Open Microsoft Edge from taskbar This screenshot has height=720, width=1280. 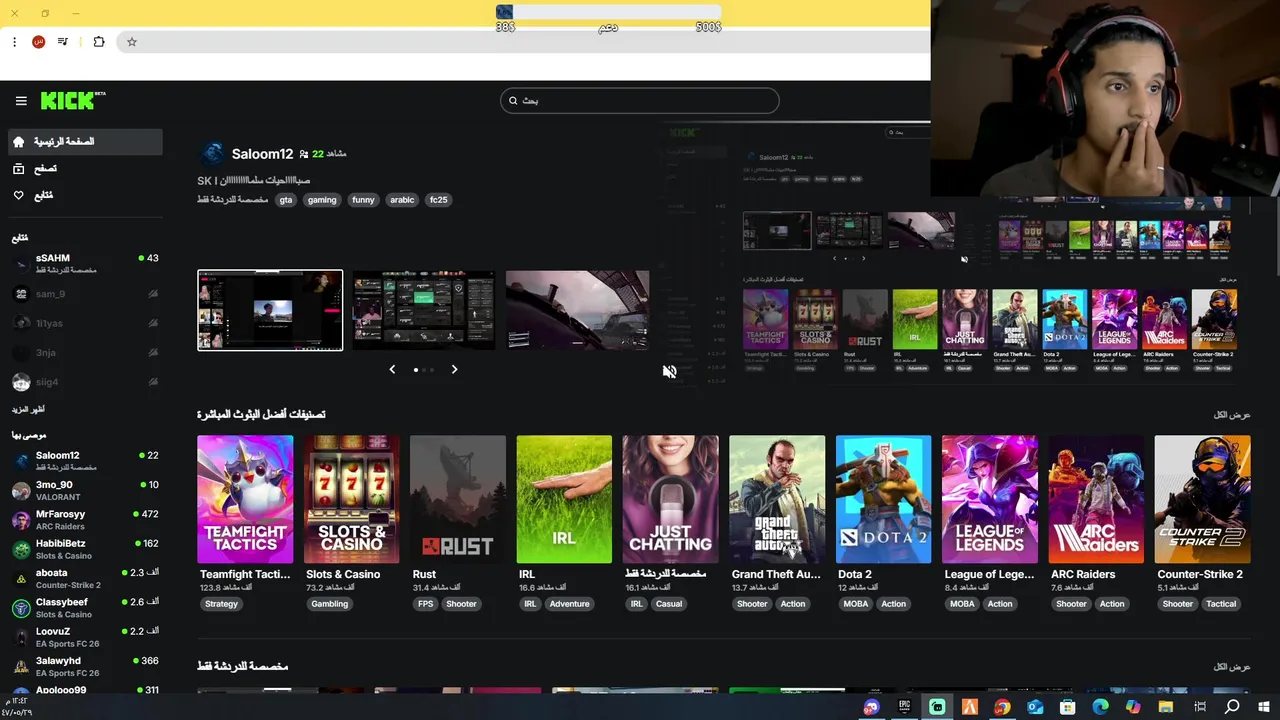(x=1100, y=707)
